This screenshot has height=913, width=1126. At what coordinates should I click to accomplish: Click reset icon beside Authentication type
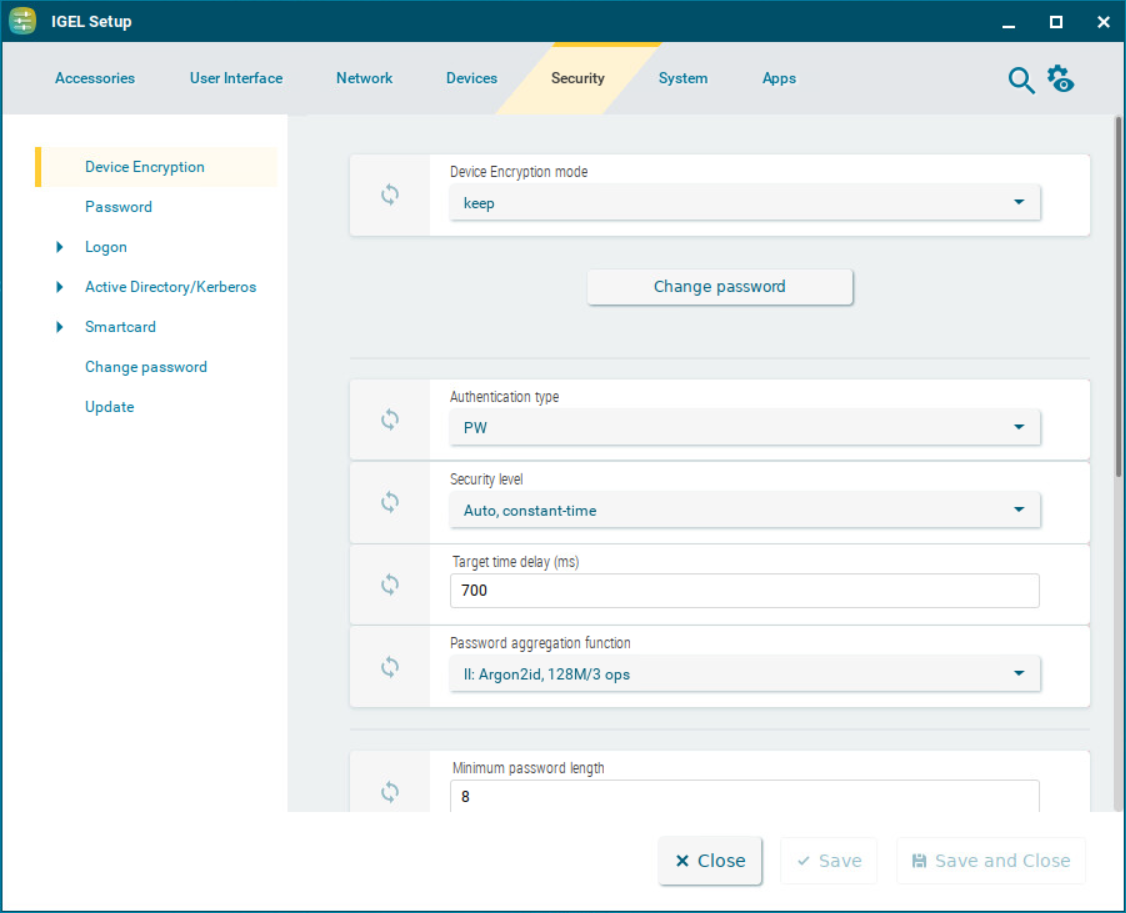coord(390,420)
